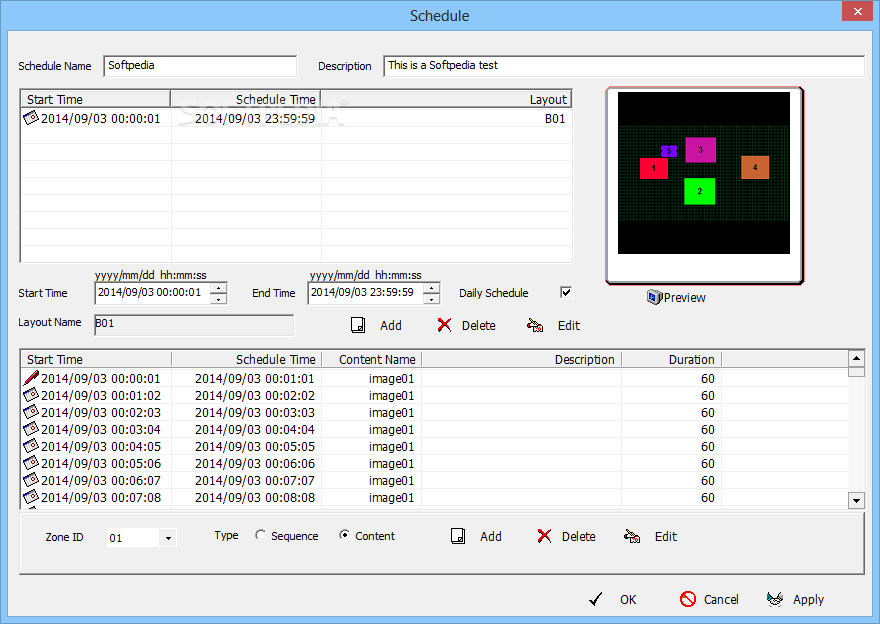Click the Preview monitor icon

(x=654, y=297)
